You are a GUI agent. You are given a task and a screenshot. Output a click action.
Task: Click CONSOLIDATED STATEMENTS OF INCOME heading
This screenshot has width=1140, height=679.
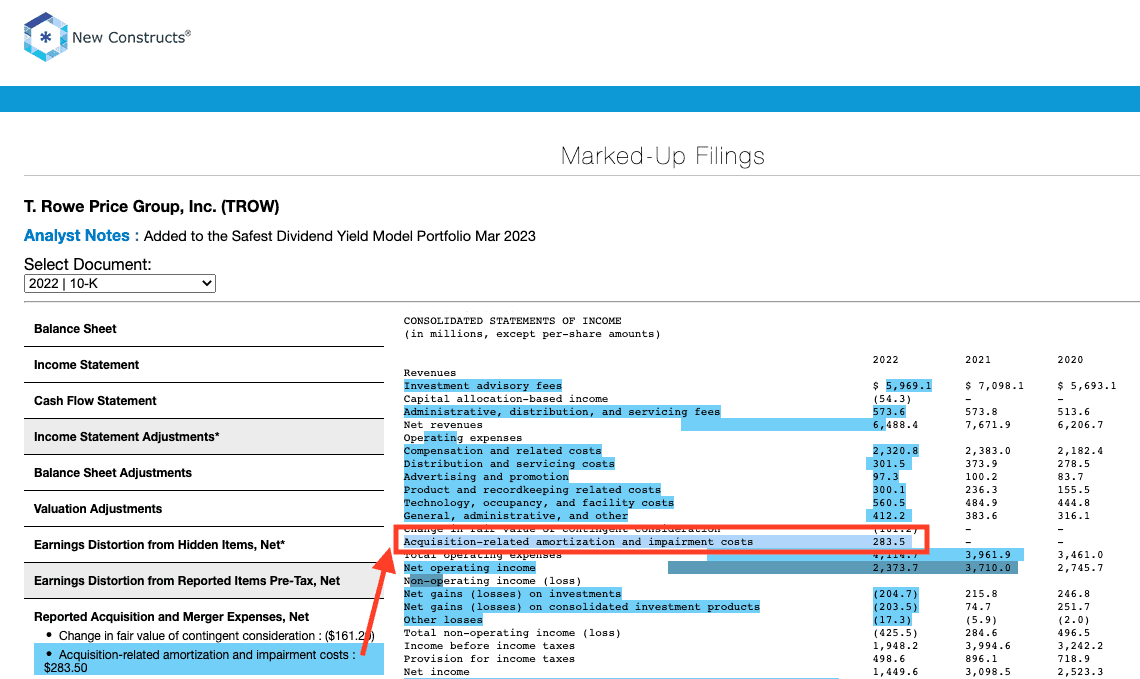click(513, 321)
